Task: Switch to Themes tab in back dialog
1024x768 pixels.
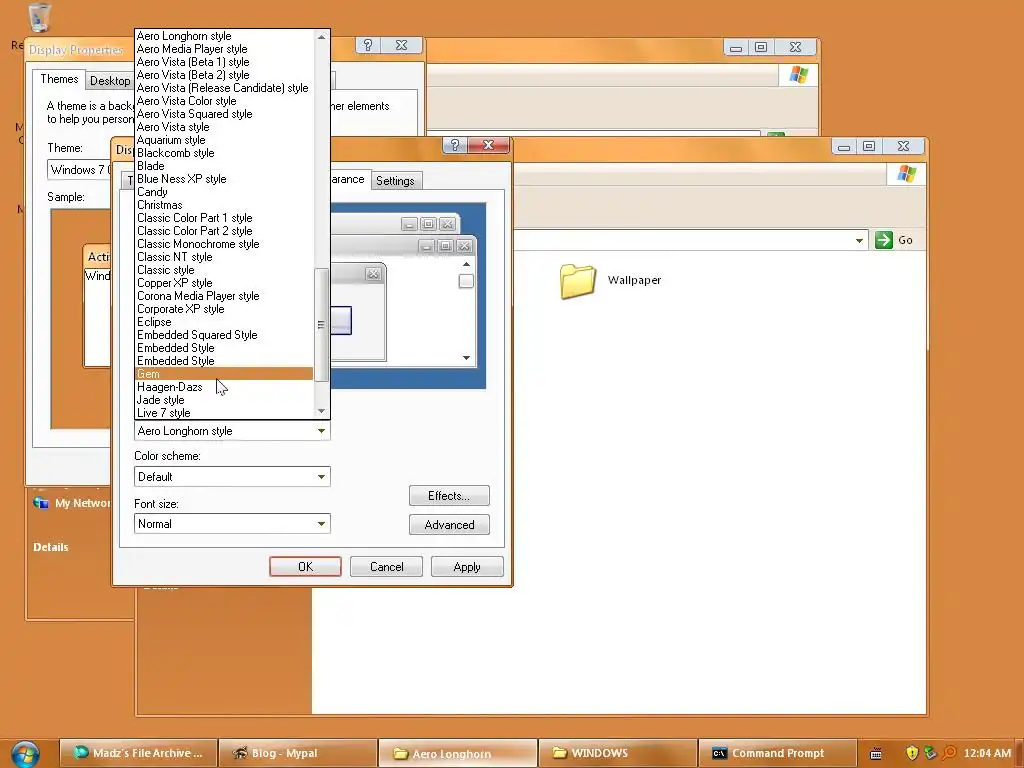Action: point(59,79)
